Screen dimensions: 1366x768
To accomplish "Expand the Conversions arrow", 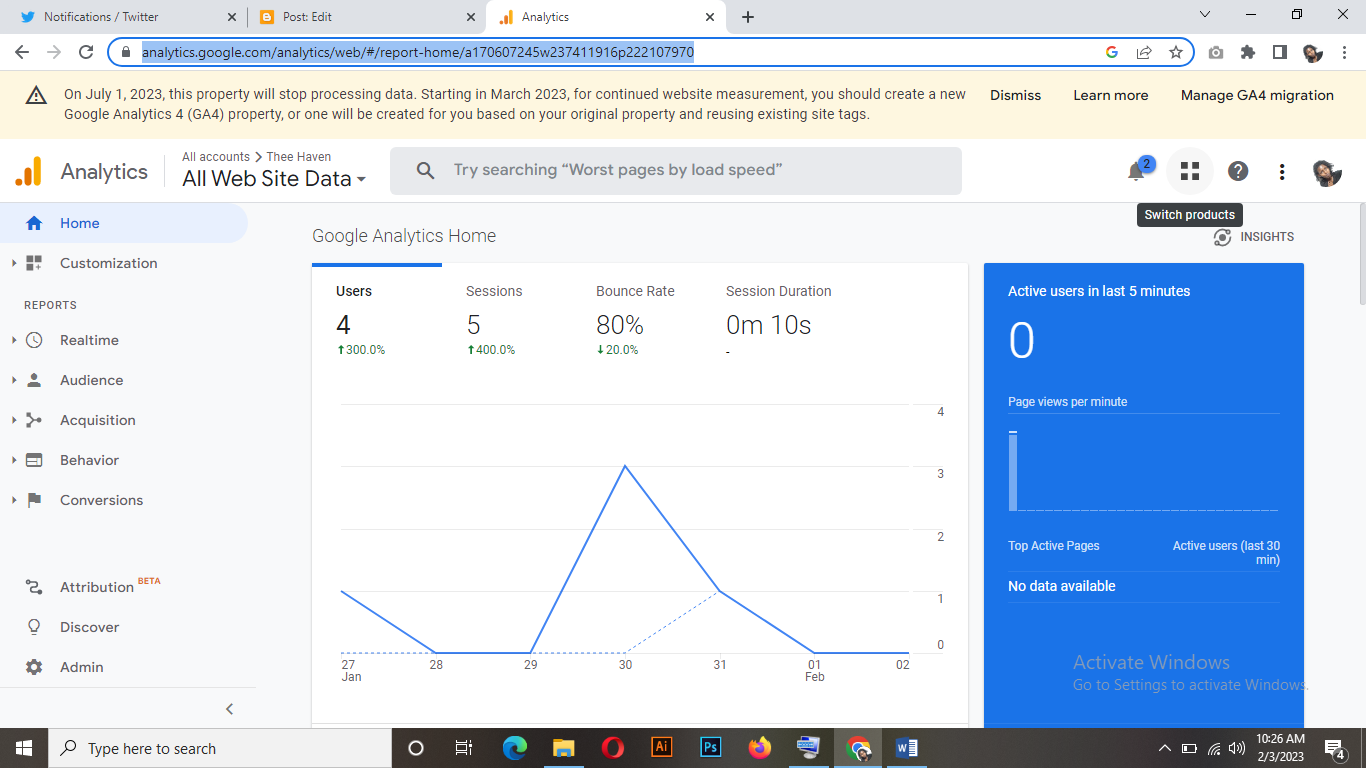I will coord(13,500).
